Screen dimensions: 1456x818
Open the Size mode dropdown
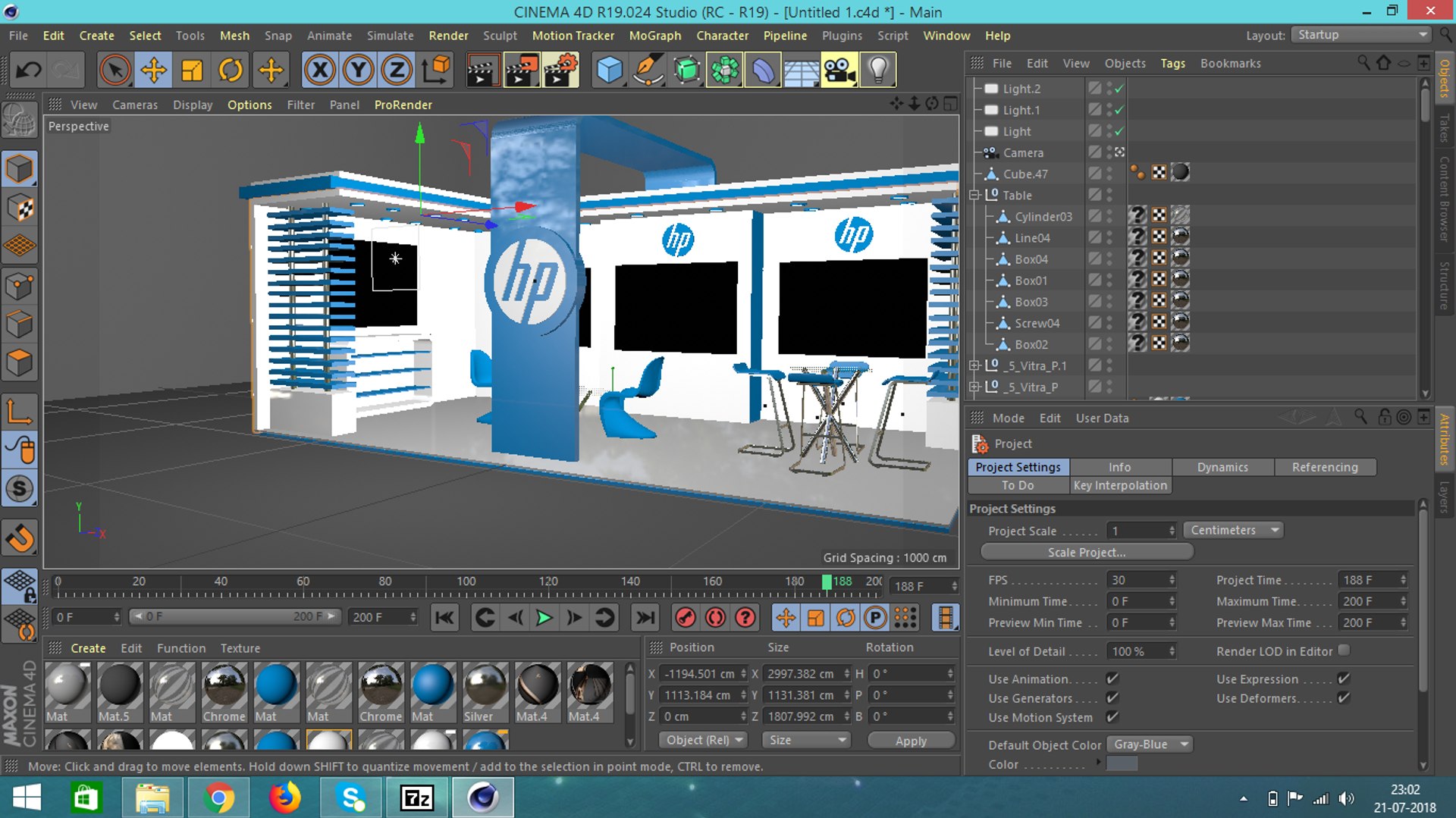(x=805, y=740)
